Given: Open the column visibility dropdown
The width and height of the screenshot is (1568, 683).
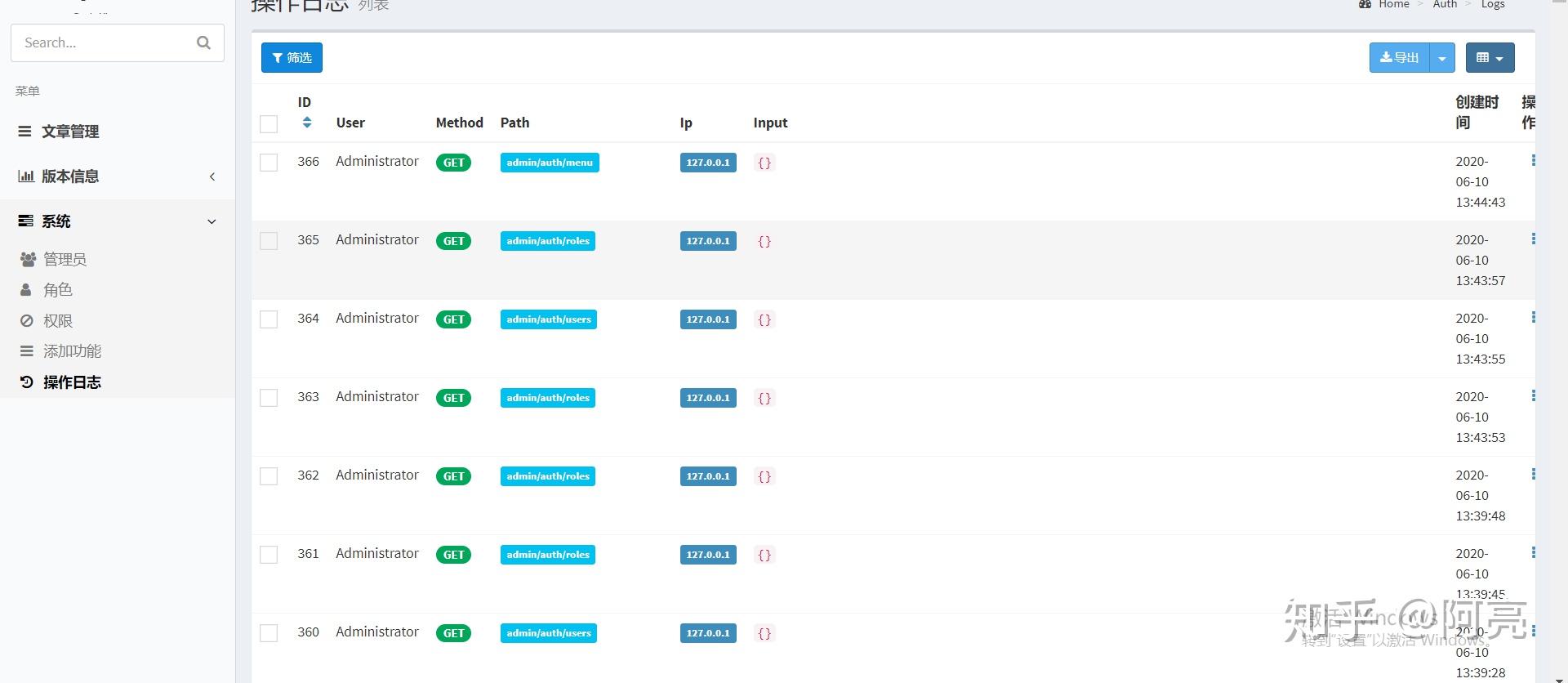Looking at the screenshot, I should (1490, 58).
